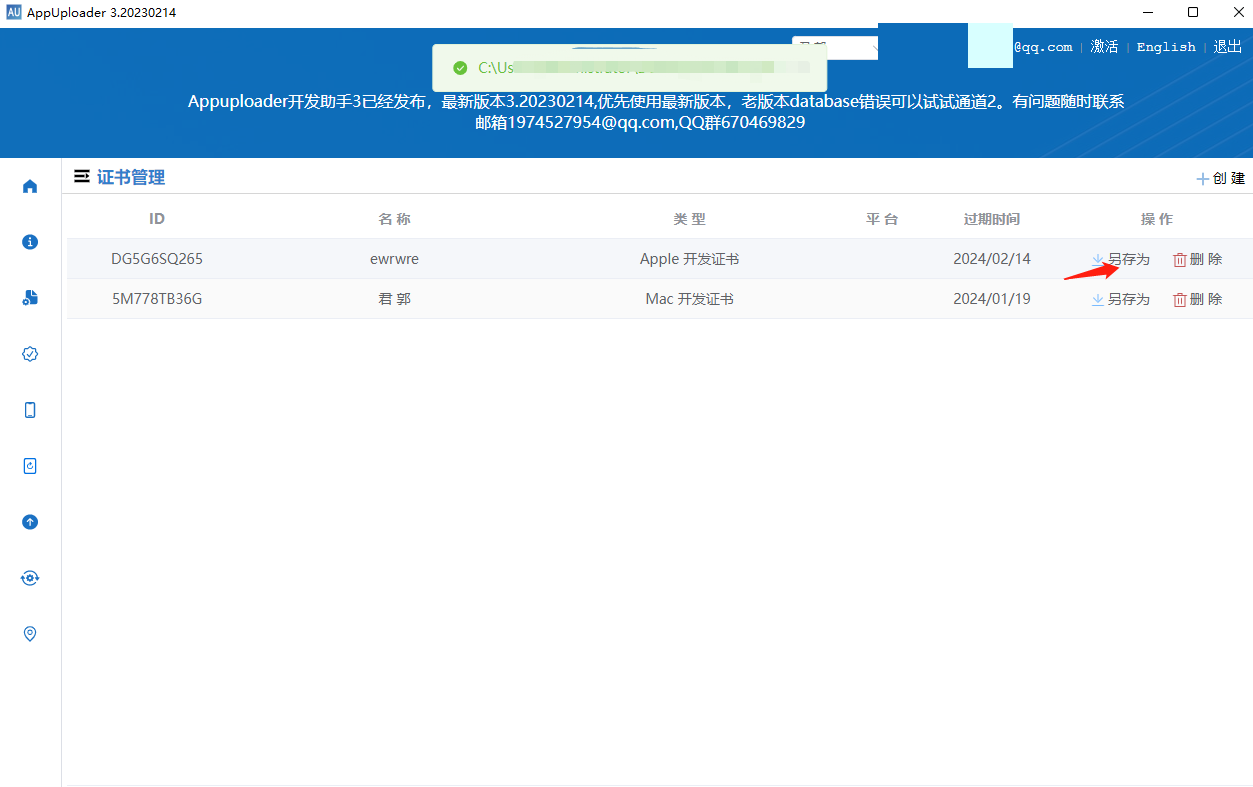Click the AppUploader title bar icon
This screenshot has width=1253, height=787.
click(x=14, y=12)
